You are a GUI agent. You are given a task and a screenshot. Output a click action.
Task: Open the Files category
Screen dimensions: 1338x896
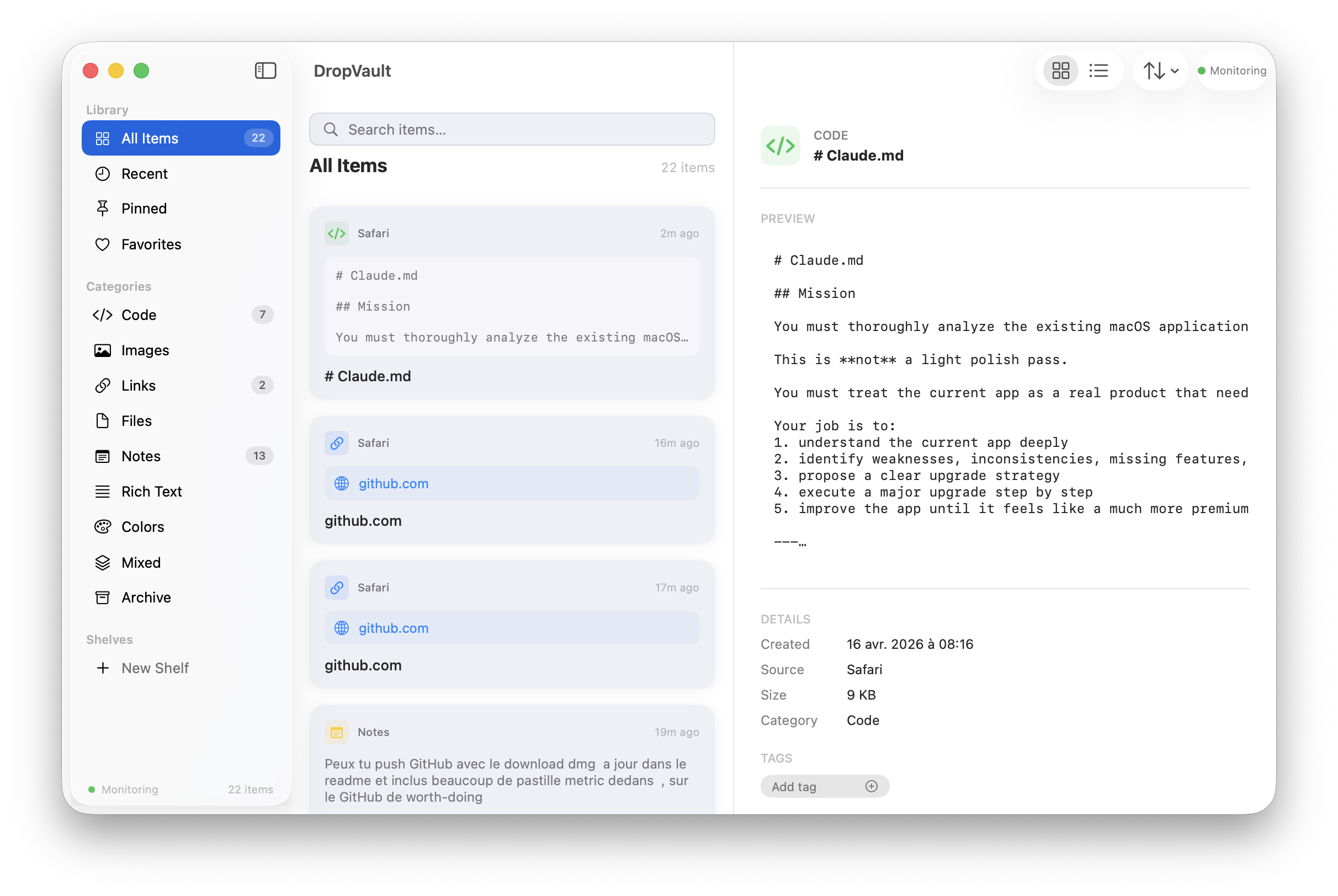[137, 421]
